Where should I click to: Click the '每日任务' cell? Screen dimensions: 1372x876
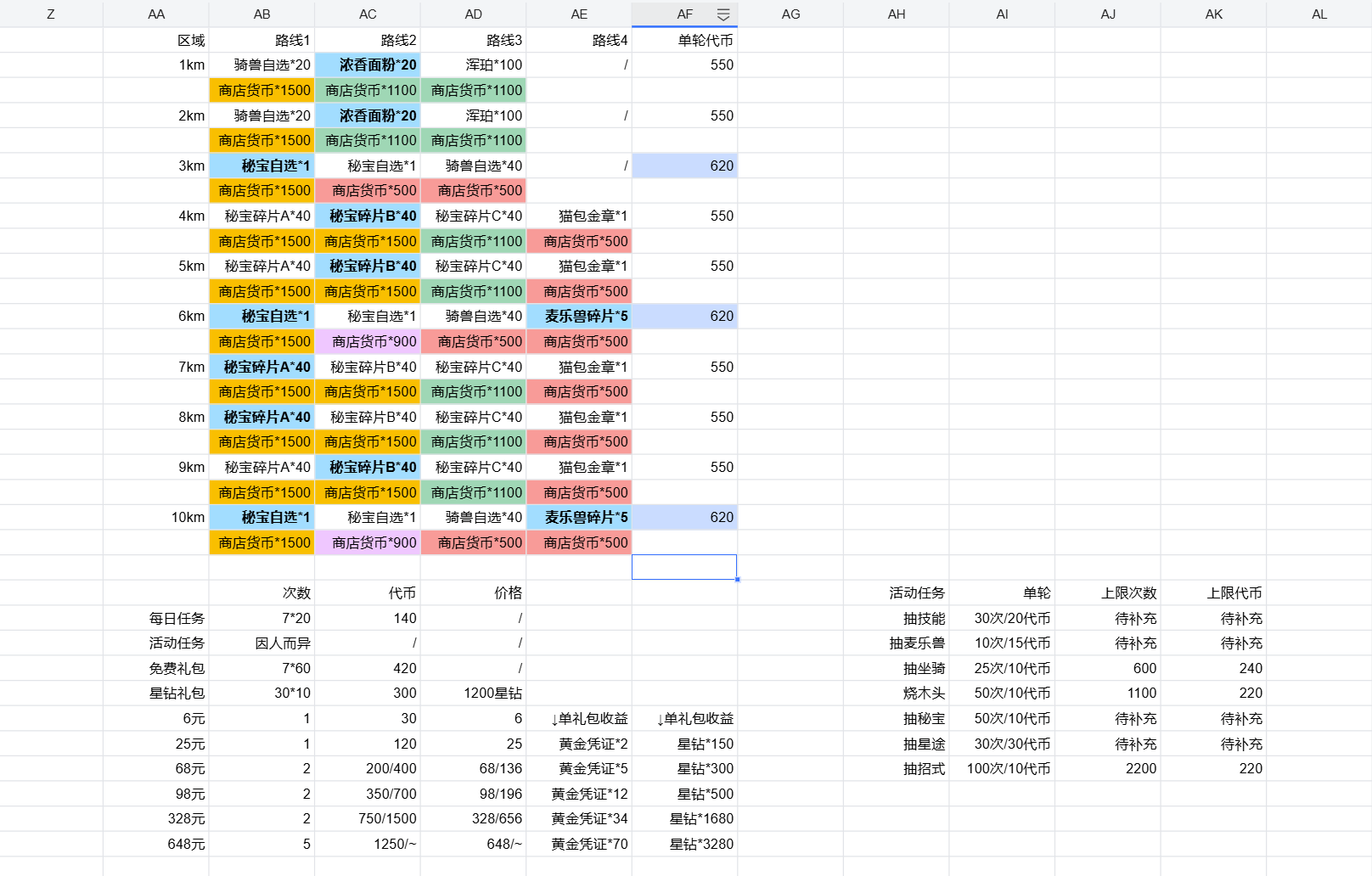pyautogui.click(x=156, y=618)
